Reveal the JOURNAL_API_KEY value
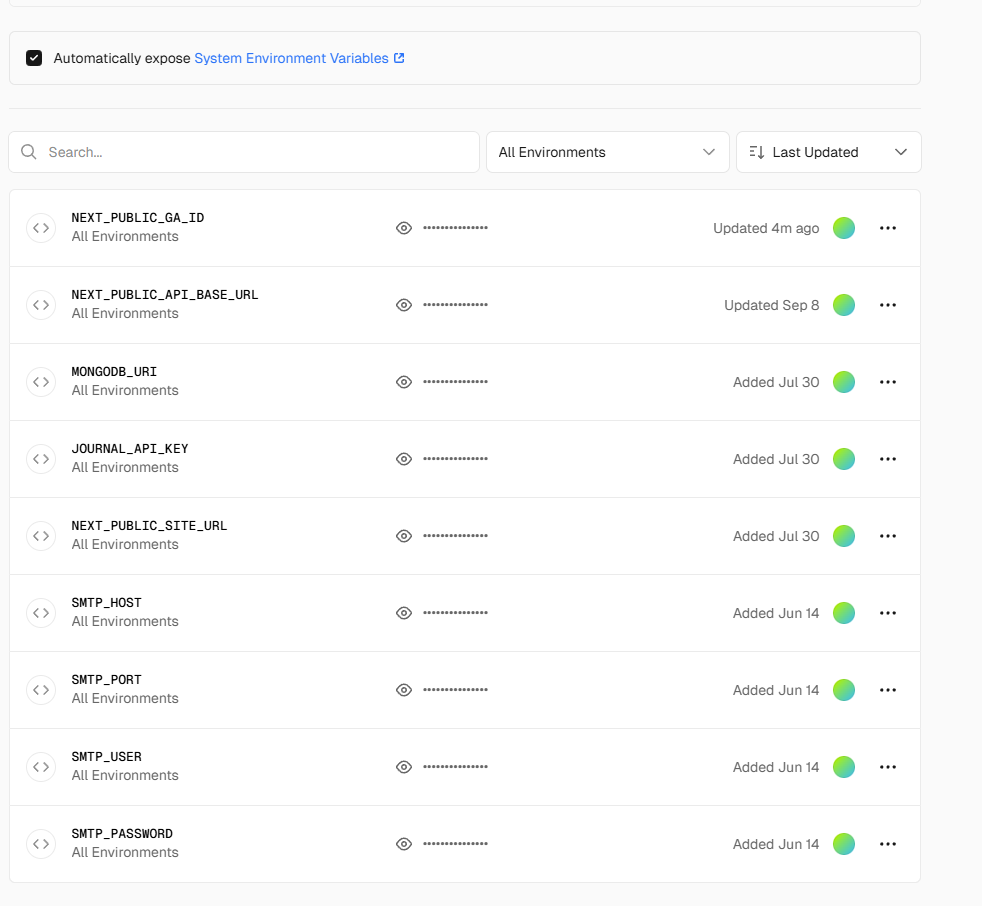982x906 pixels. (404, 459)
